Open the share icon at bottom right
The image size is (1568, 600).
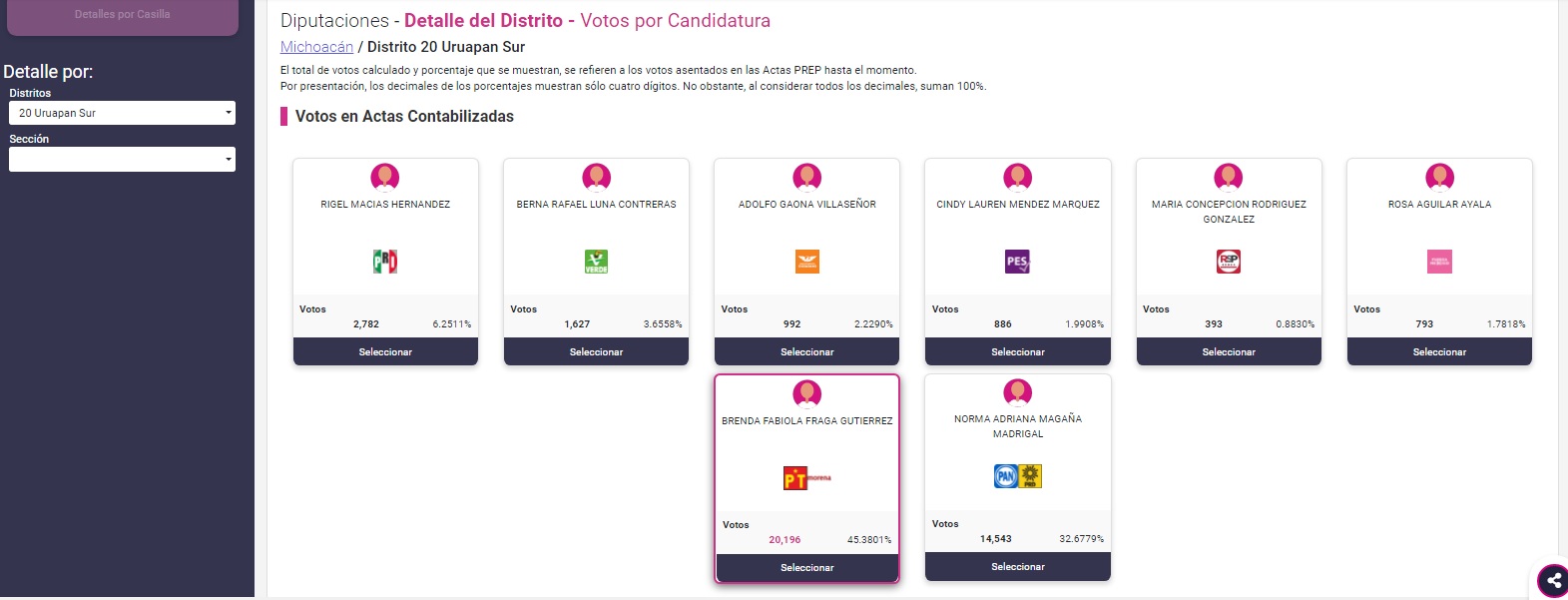[1553, 580]
